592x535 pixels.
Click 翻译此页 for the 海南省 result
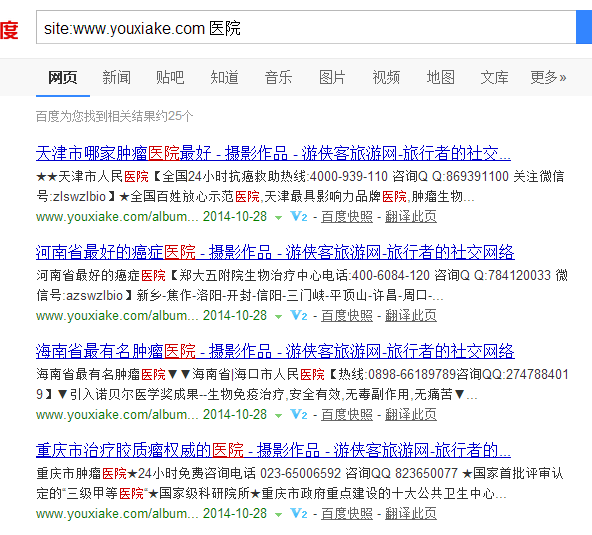[x=411, y=415]
